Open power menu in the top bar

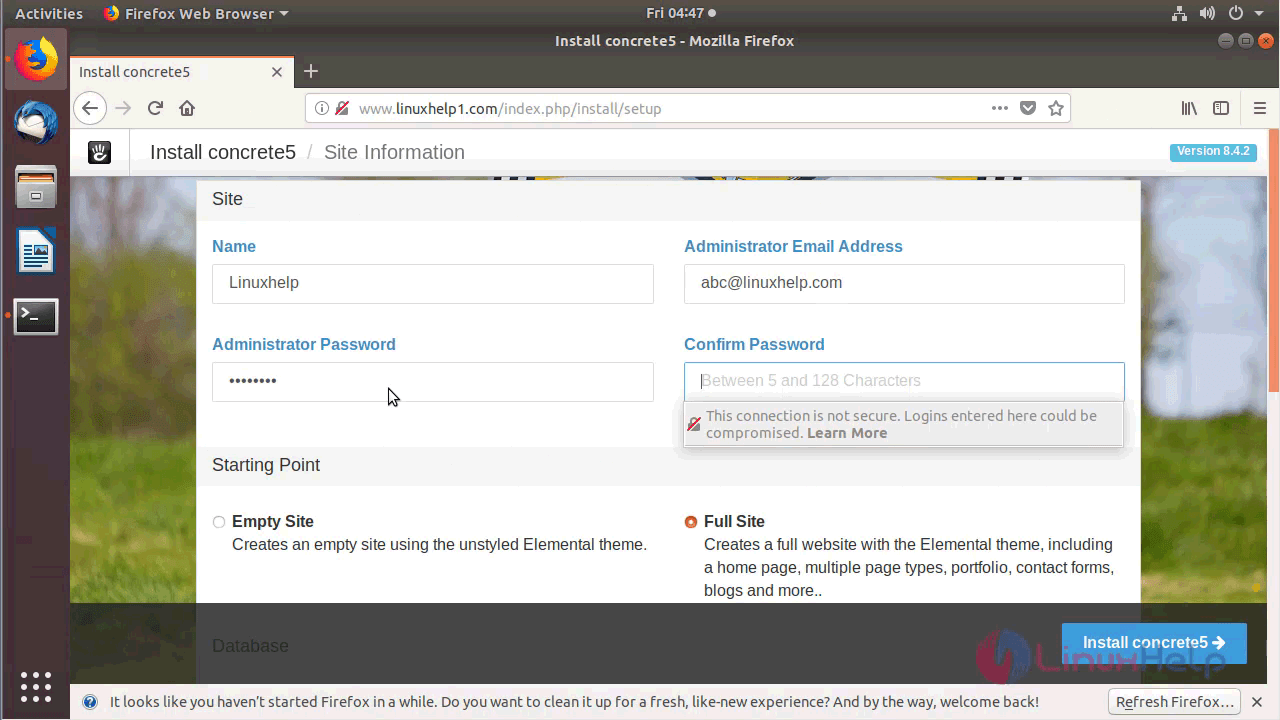1236,14
